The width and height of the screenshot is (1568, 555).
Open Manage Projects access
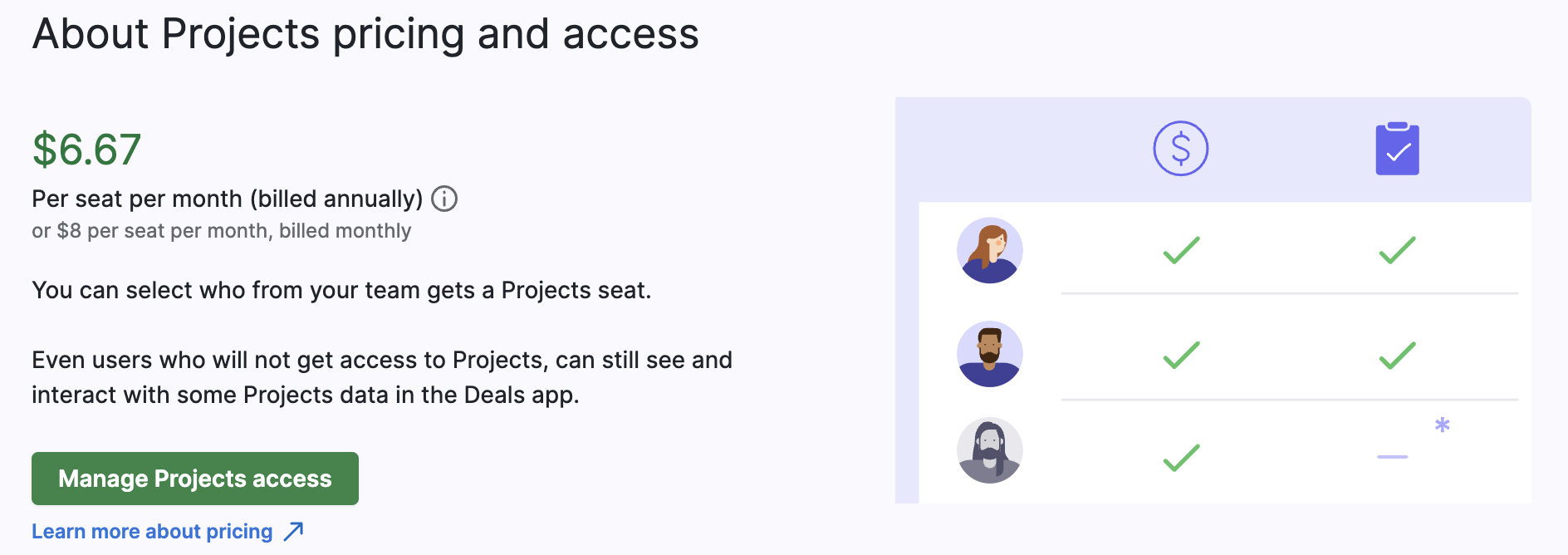[x=195, y=479]
